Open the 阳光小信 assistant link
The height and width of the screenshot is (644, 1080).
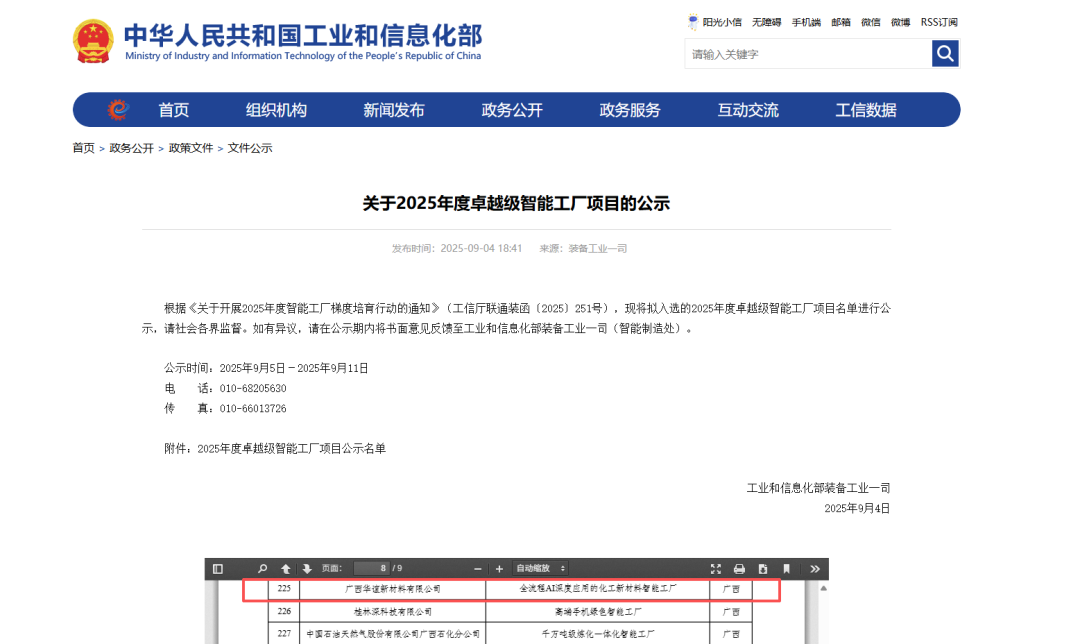pyautogui.click(x=714, y=22)
